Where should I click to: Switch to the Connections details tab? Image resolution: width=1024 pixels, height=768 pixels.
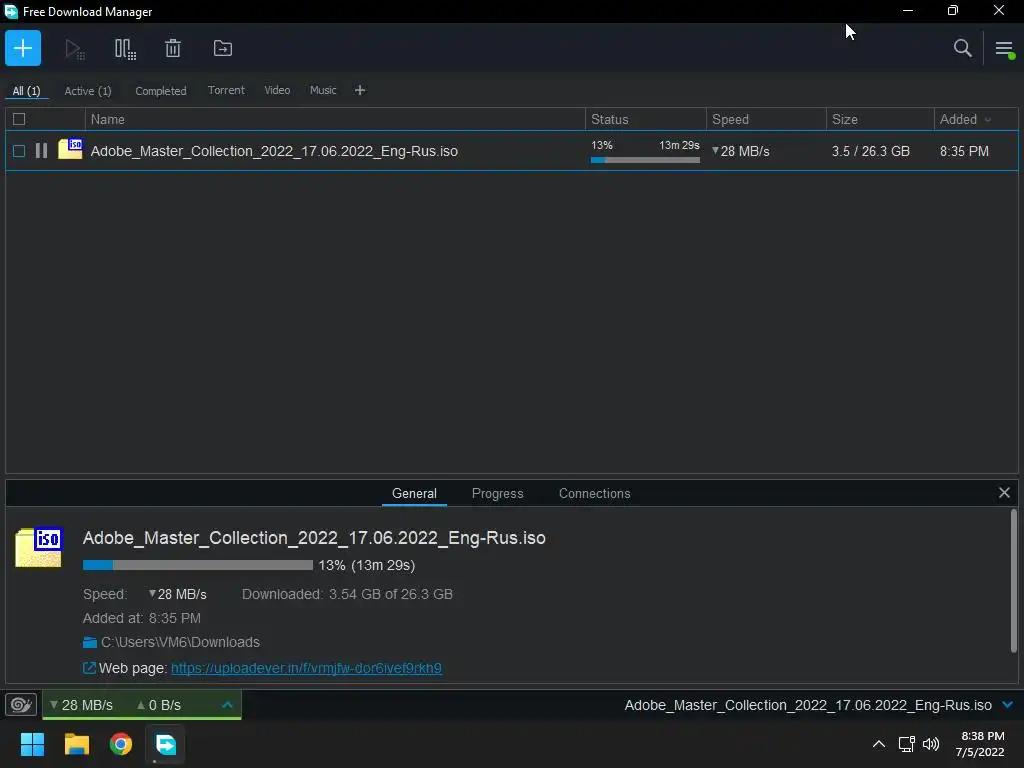594,494
